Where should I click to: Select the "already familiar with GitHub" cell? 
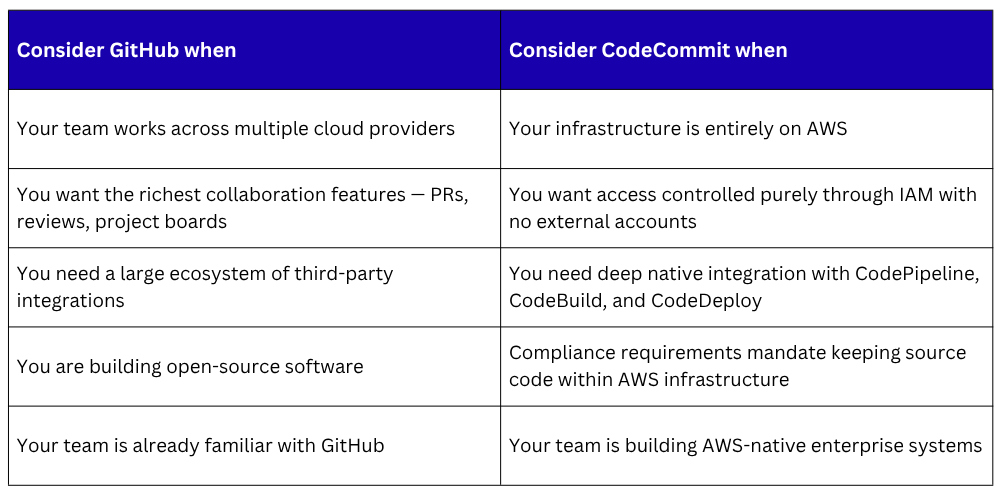click(254, 445)
